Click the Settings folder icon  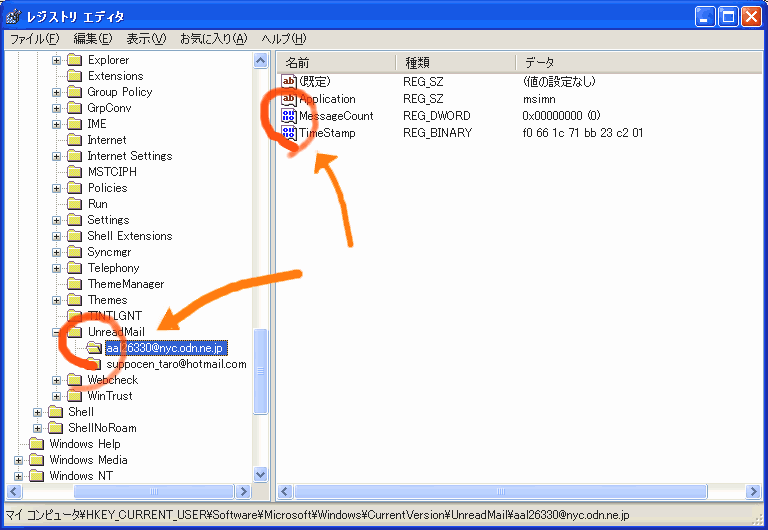(x=74, y=220)
